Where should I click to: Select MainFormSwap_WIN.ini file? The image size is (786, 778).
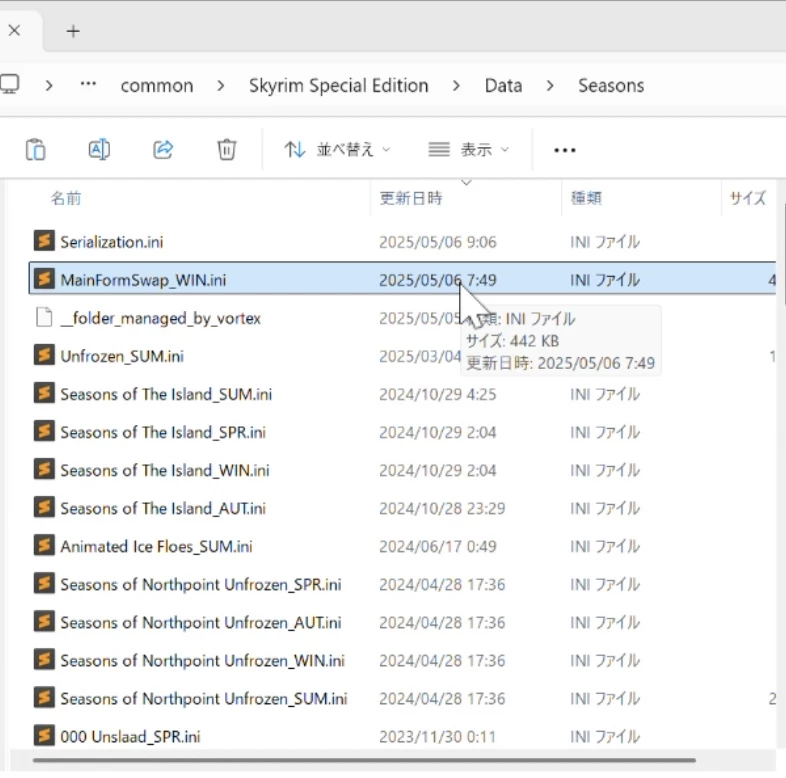pos(403,279)
